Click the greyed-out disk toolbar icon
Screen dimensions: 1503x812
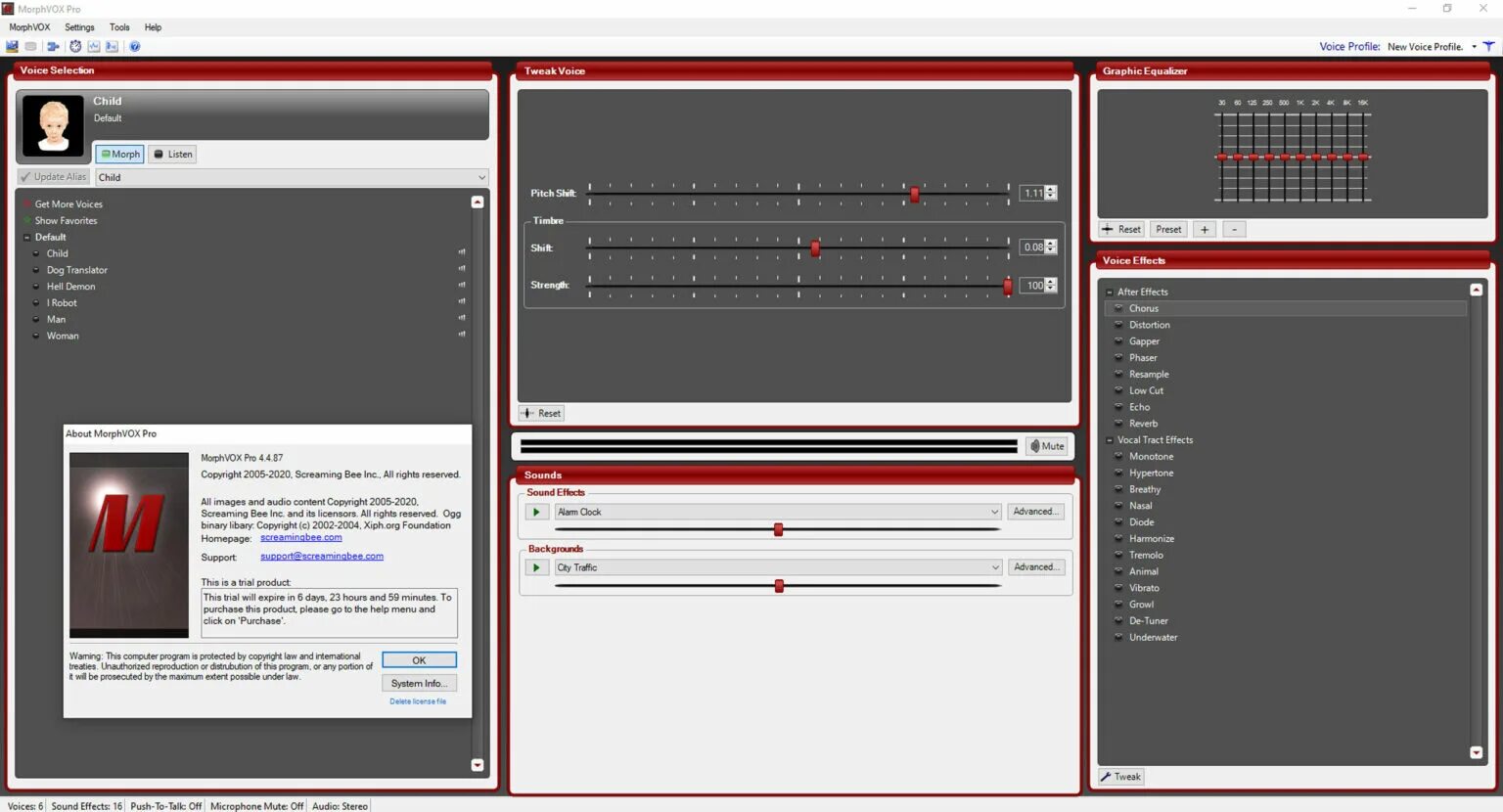(31, 46)
